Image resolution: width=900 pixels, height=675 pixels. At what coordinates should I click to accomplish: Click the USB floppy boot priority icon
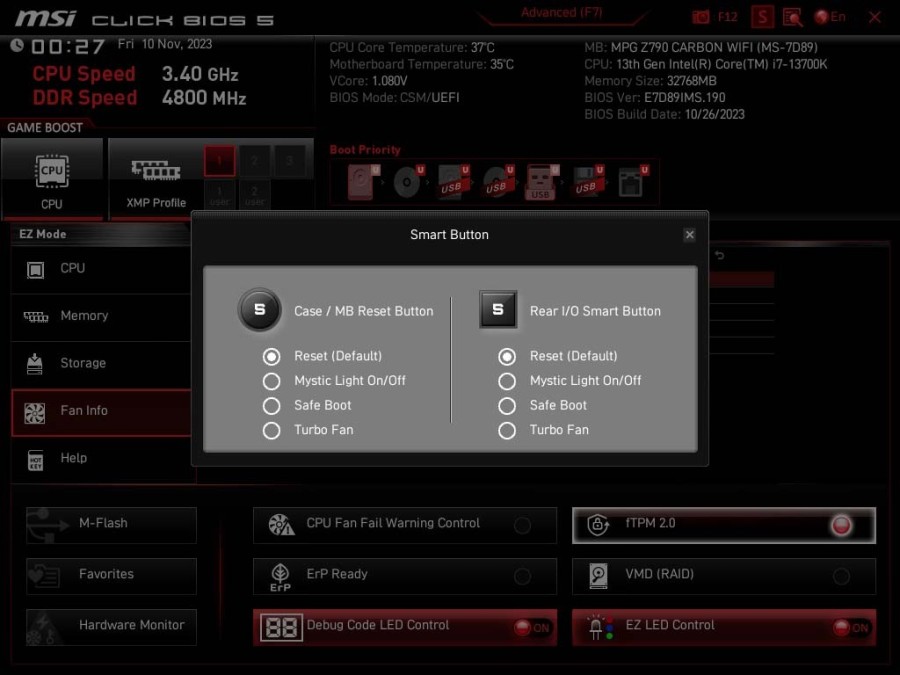587,183
